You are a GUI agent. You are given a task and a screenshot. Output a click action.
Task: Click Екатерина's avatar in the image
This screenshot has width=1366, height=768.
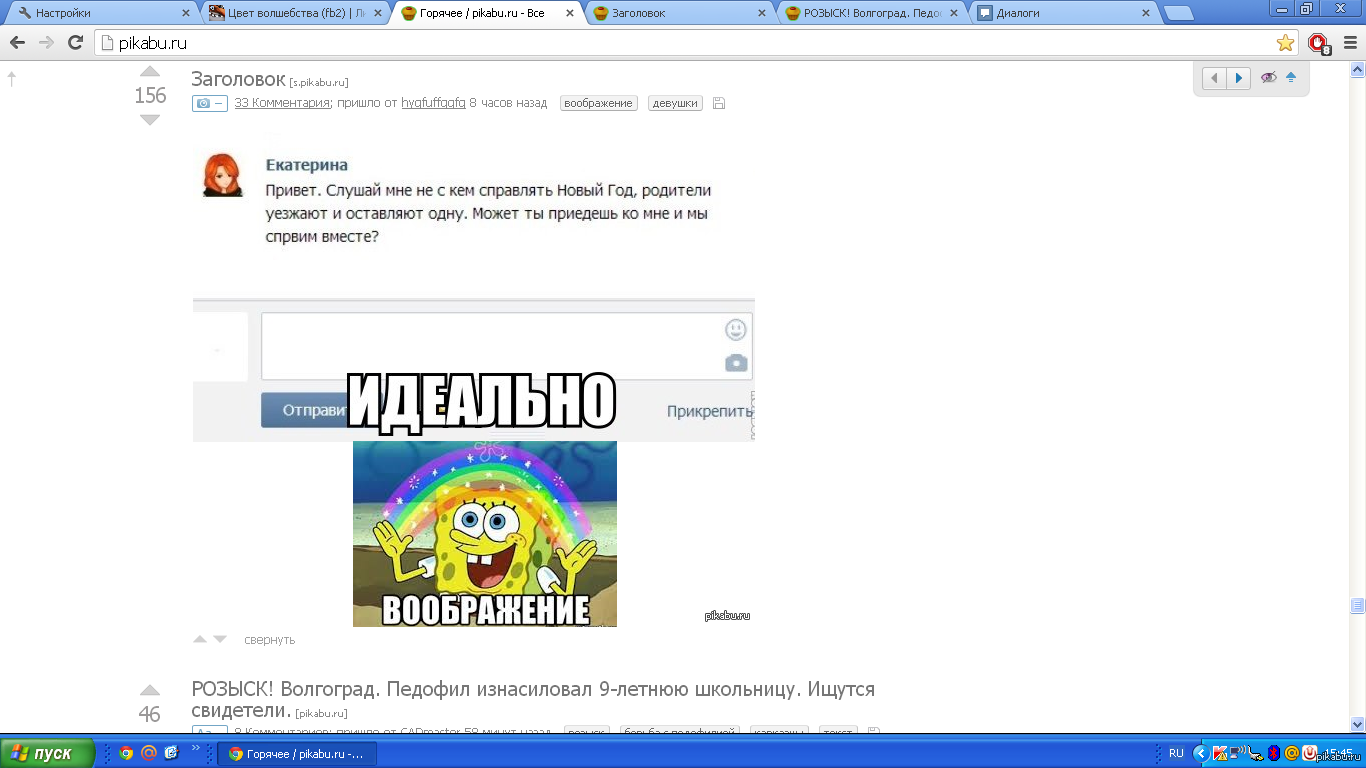click(x=223, y=174)
